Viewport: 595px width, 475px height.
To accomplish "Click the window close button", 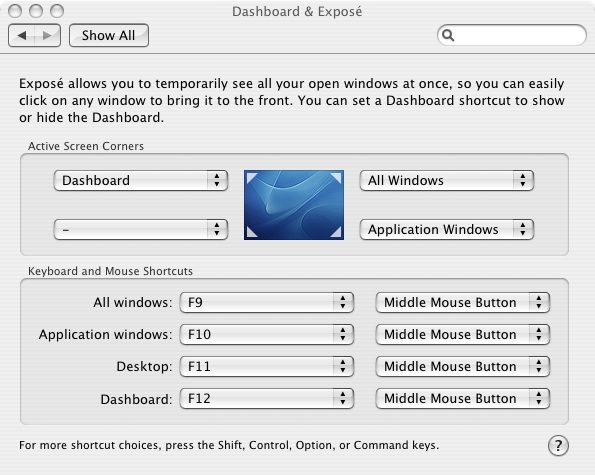I will 15,11.
